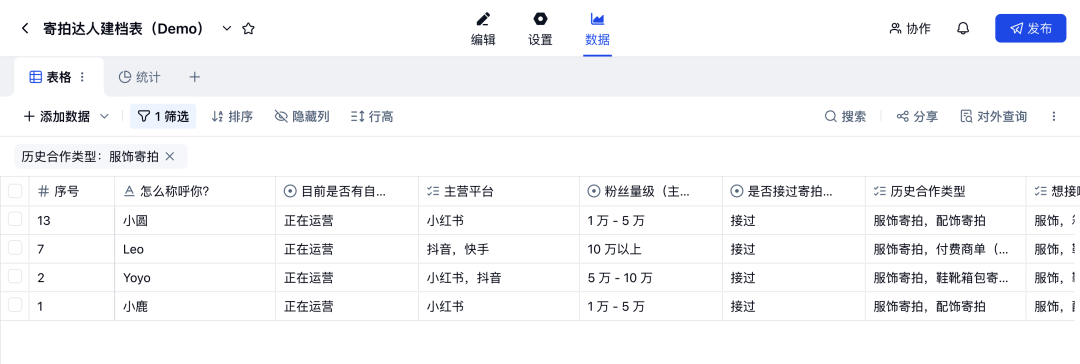Screen dimensions: 1080x364
Task: Open the title dropdown next to 寄拍达人建档表
Action: 227,28
